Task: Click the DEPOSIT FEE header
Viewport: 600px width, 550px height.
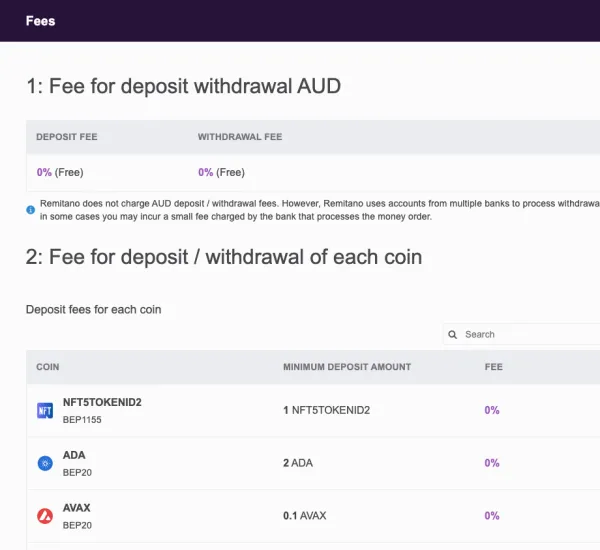Action: 67,137
